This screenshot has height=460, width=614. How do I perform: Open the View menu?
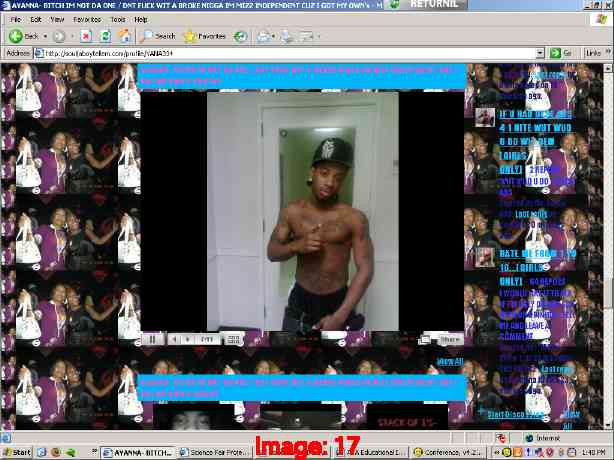[x=57, y=19]
